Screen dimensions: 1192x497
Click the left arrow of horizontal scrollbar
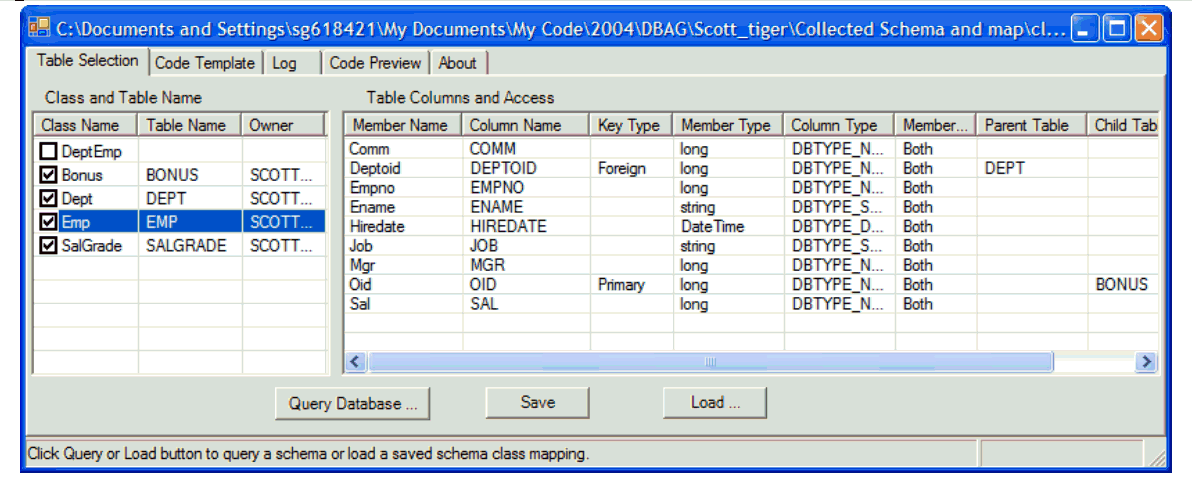point(356,362)
